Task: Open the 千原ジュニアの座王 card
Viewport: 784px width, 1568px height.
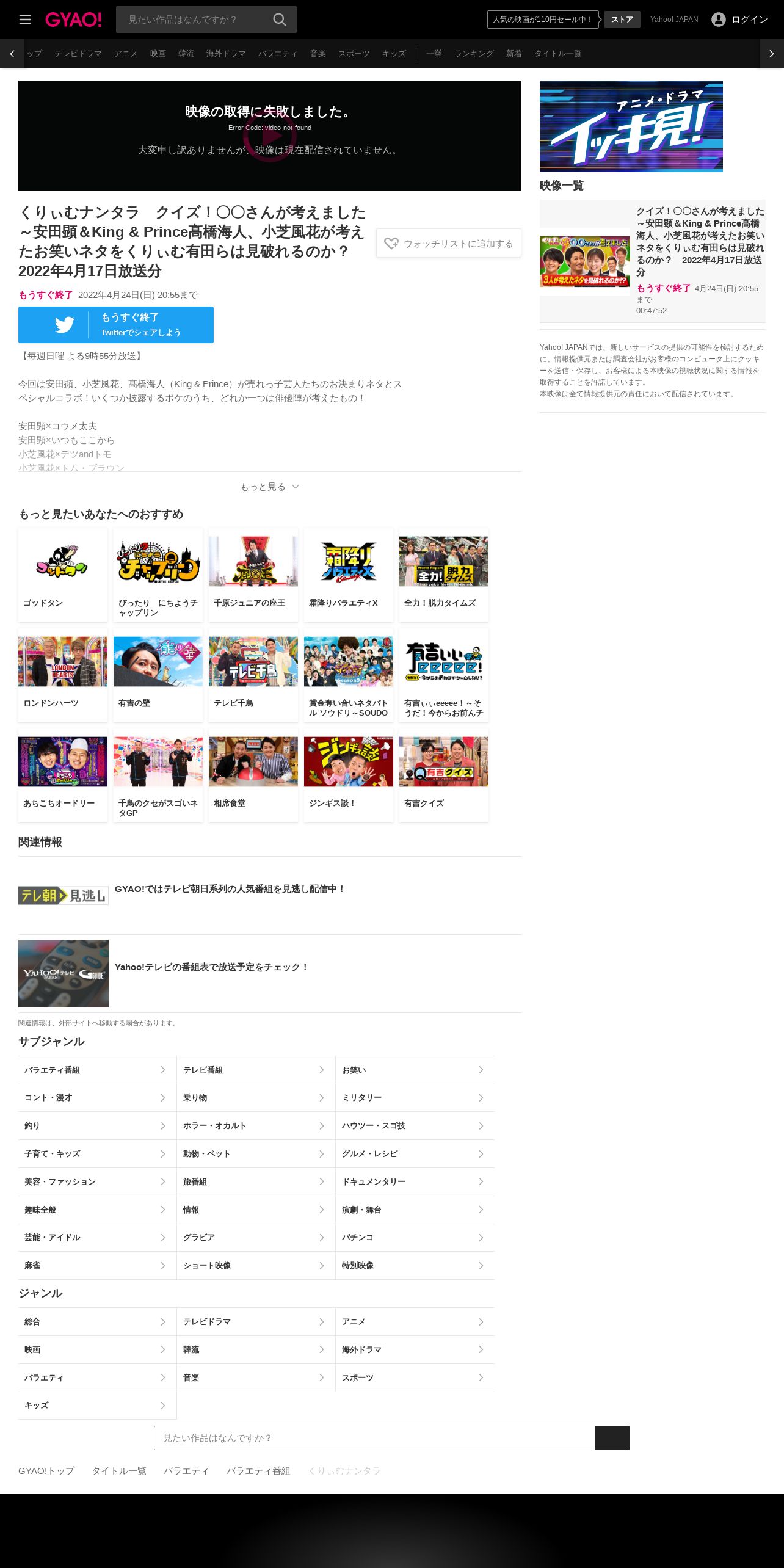Action: point(253,575)
